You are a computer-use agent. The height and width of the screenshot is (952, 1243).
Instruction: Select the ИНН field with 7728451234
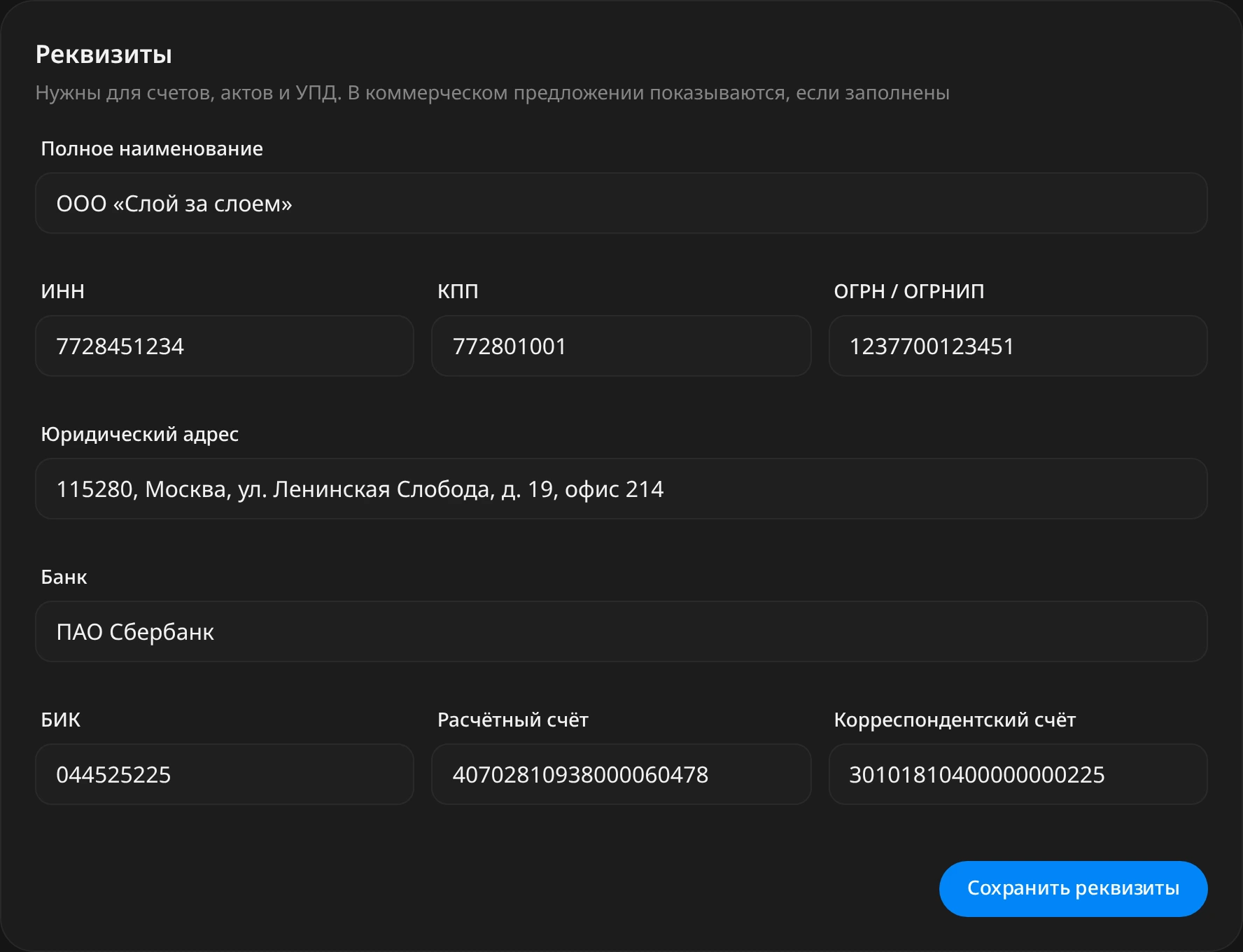pyautogui.click(x=225, y=346)
